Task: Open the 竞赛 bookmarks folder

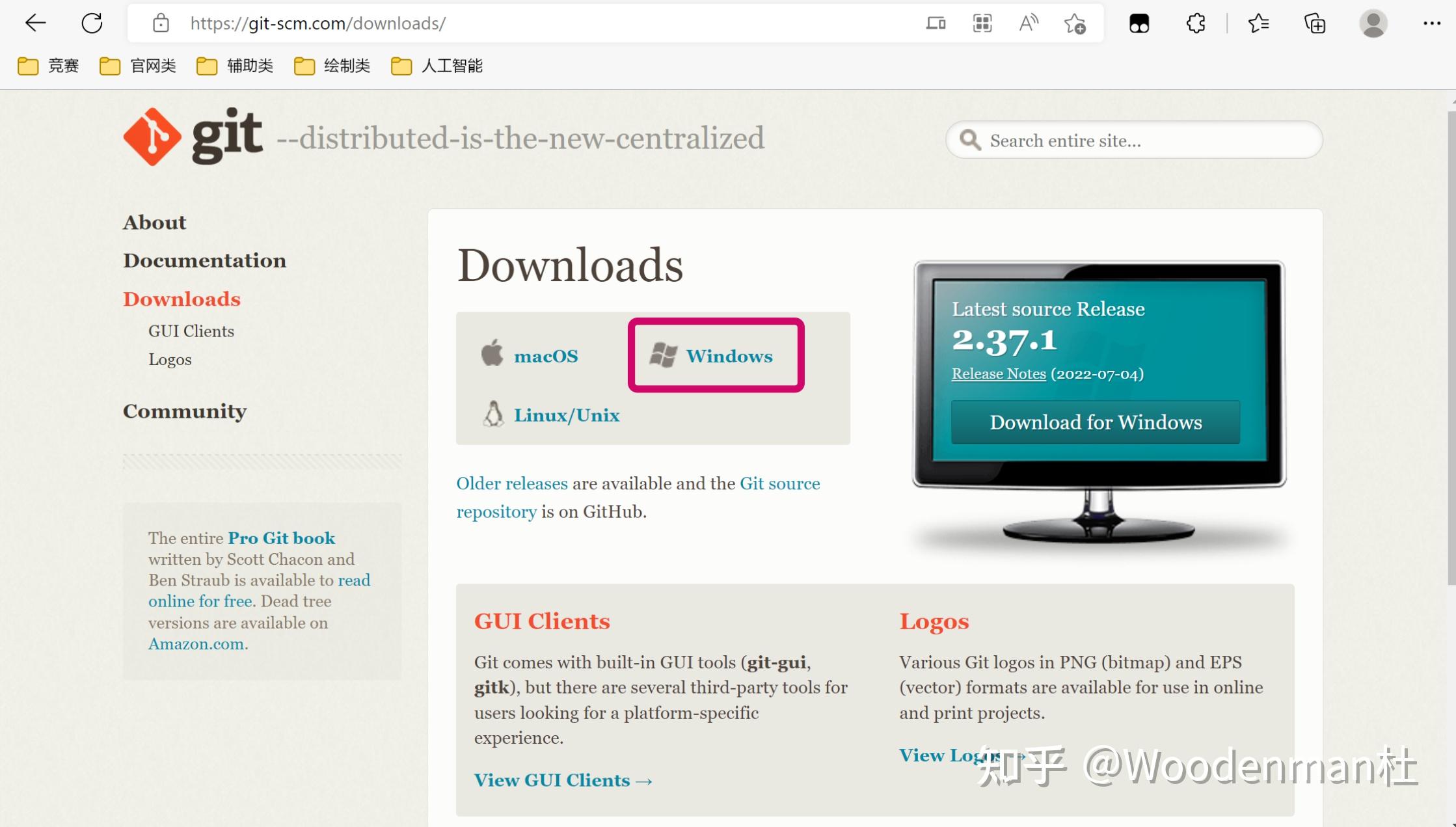Action: click(x=48, y=66)
